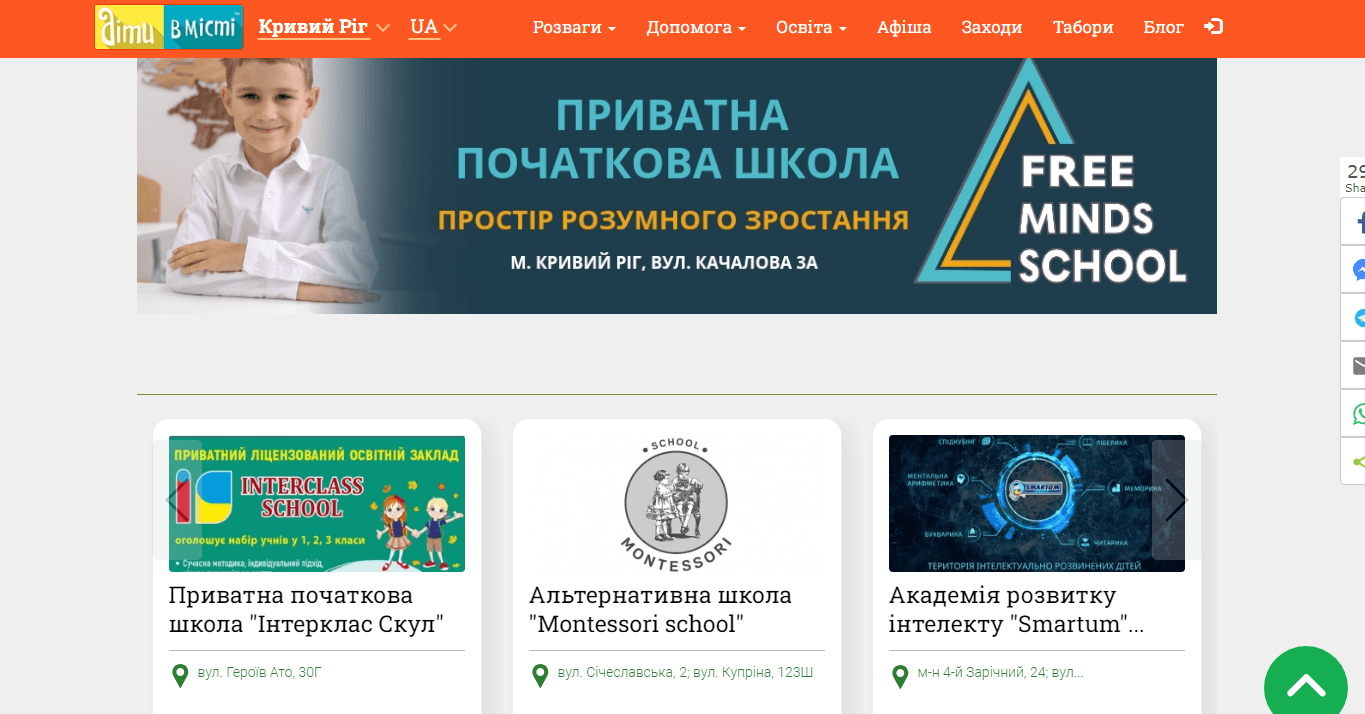Click the share count number
Viewport: 1365px width, 714px height.
(x=1356, y=171)
